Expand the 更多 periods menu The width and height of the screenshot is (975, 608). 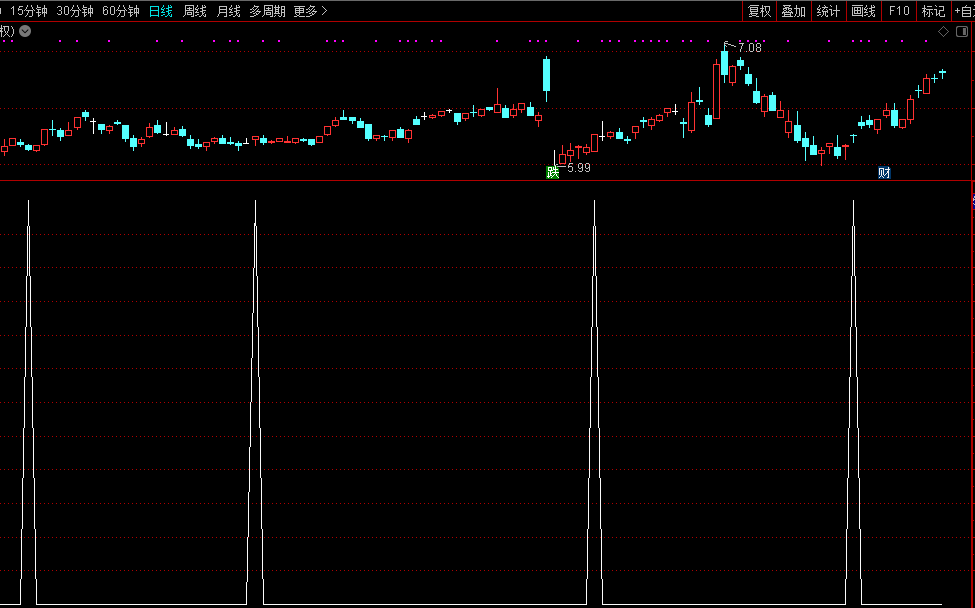(x=310, y=11)
